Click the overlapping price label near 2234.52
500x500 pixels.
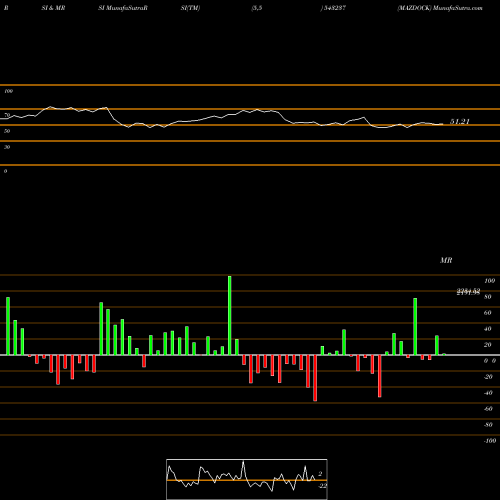pos(468,292)
